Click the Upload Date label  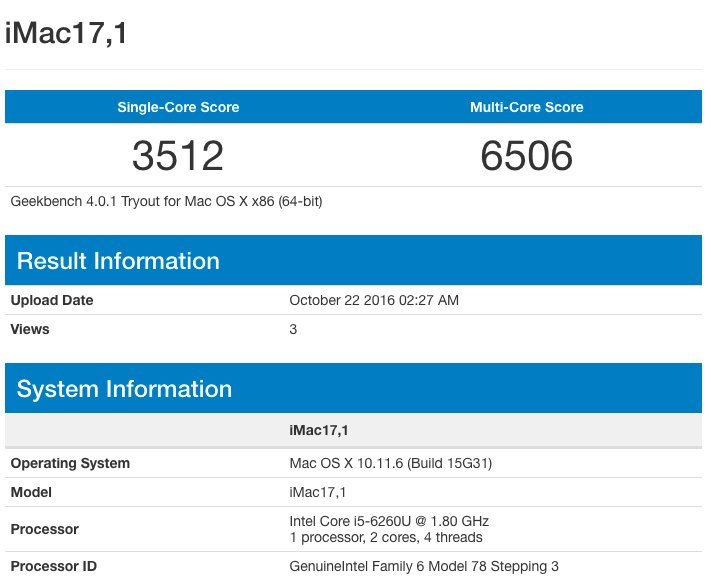click(52, 300)
